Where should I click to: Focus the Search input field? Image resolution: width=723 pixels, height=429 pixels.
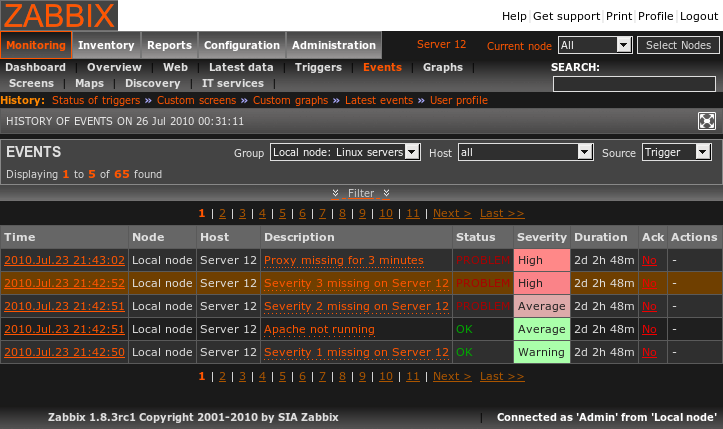[634, 84]
